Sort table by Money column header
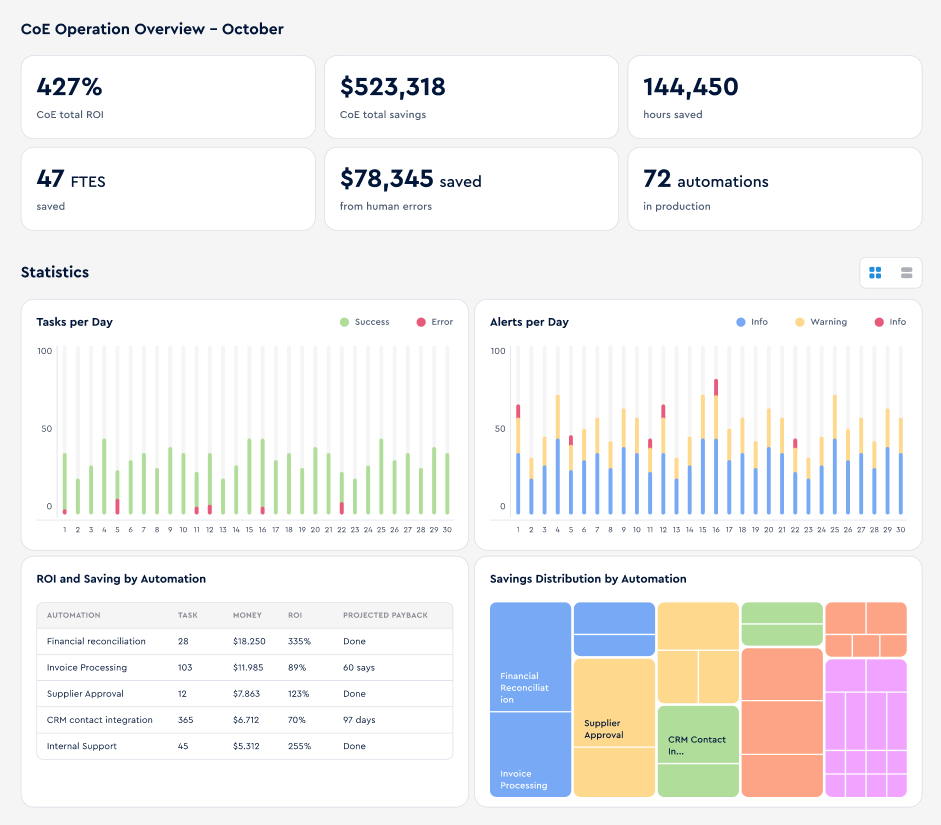Screen dimensions: 941x825 click(x=247, y=615)
